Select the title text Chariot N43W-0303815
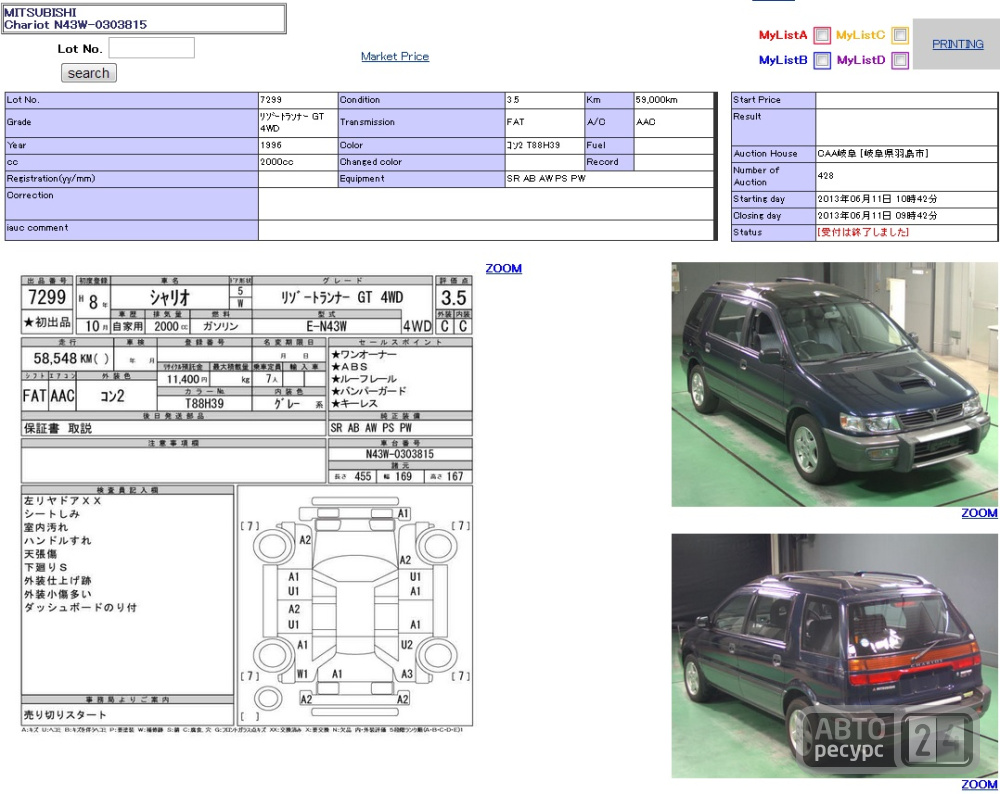This screenshot has width=1000, height=794. point(75,25)
